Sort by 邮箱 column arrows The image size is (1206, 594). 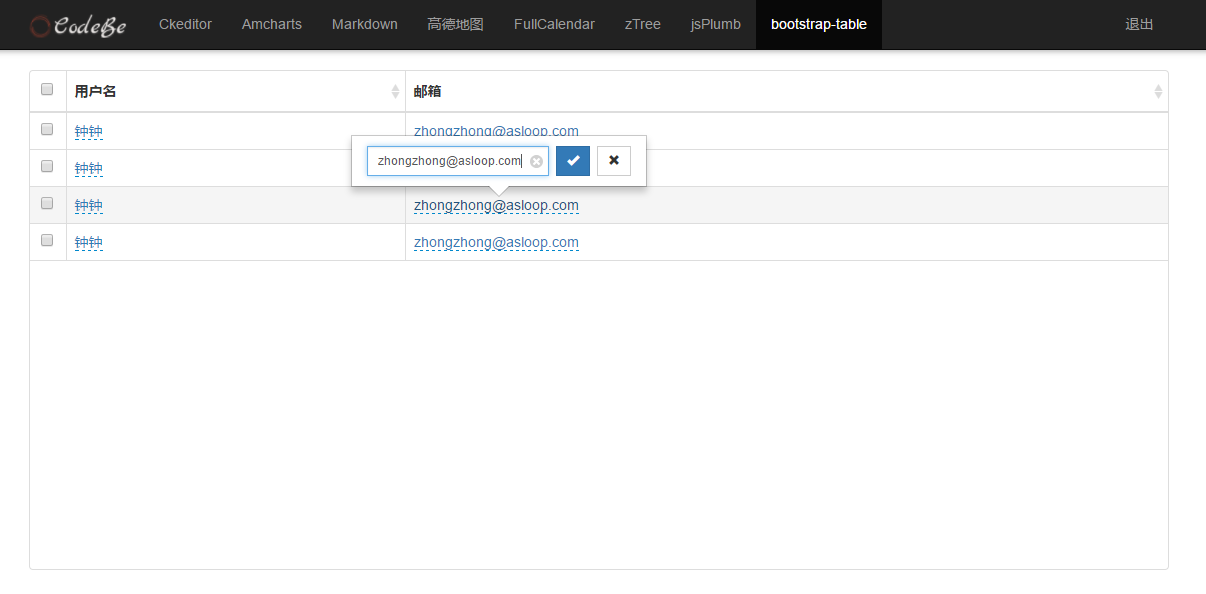coord(1158,91)
